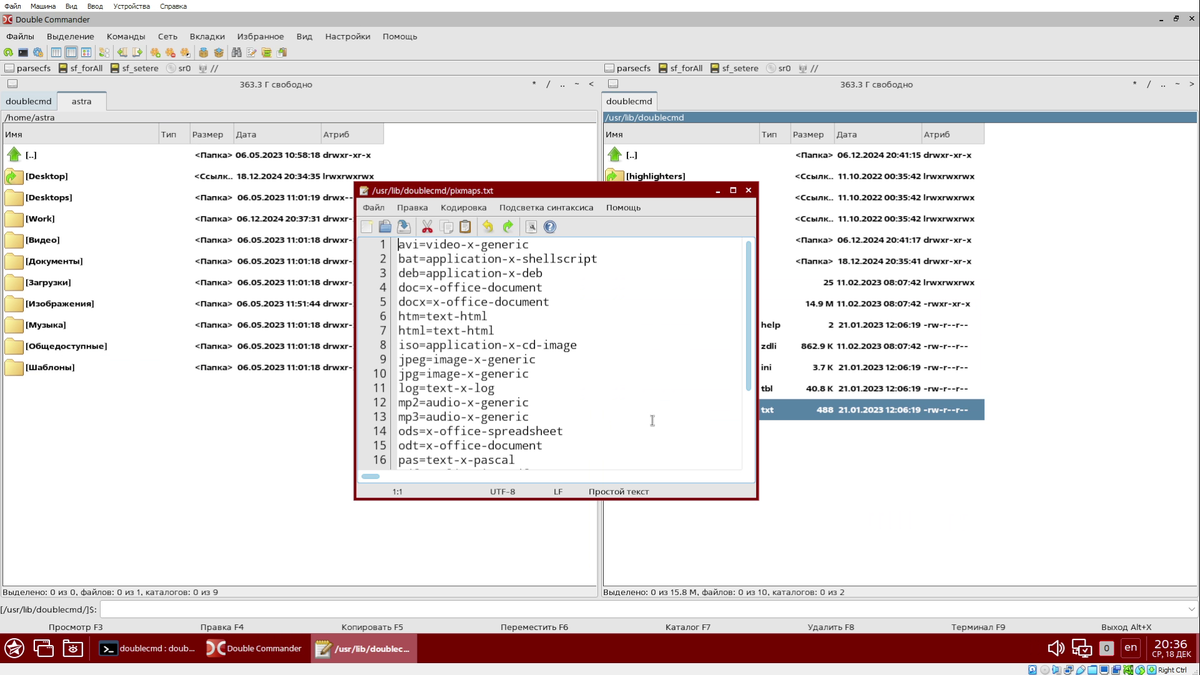Select the sf_forAll drive button in the right panel
Screen dimensions: 1200x675
pos(680,68)
